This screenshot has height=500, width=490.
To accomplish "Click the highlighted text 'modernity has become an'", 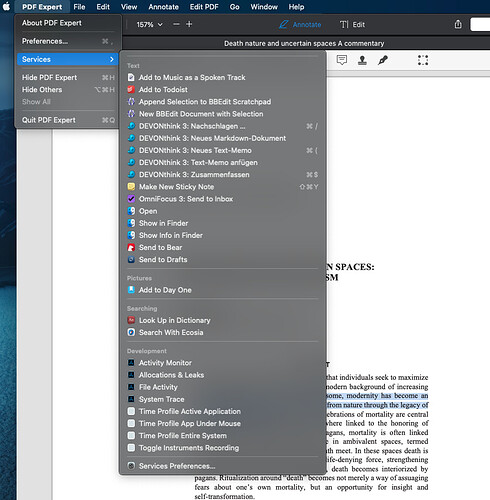I will (387, 396).
